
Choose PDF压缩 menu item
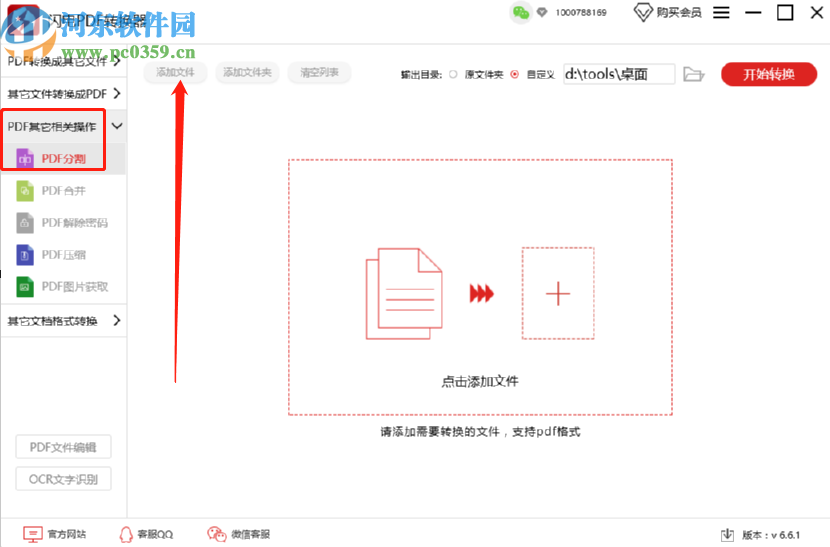point(64,255)
